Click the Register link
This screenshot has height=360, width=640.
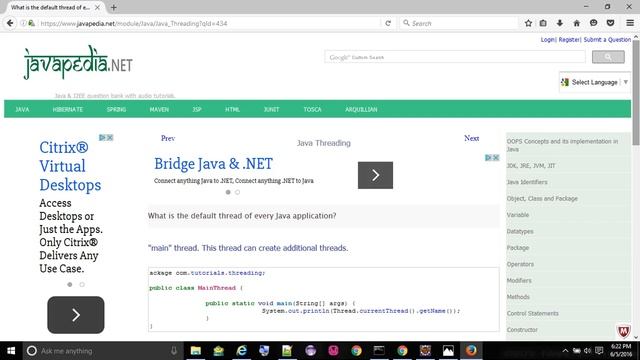pyautogui.click(x=569, y=40)
